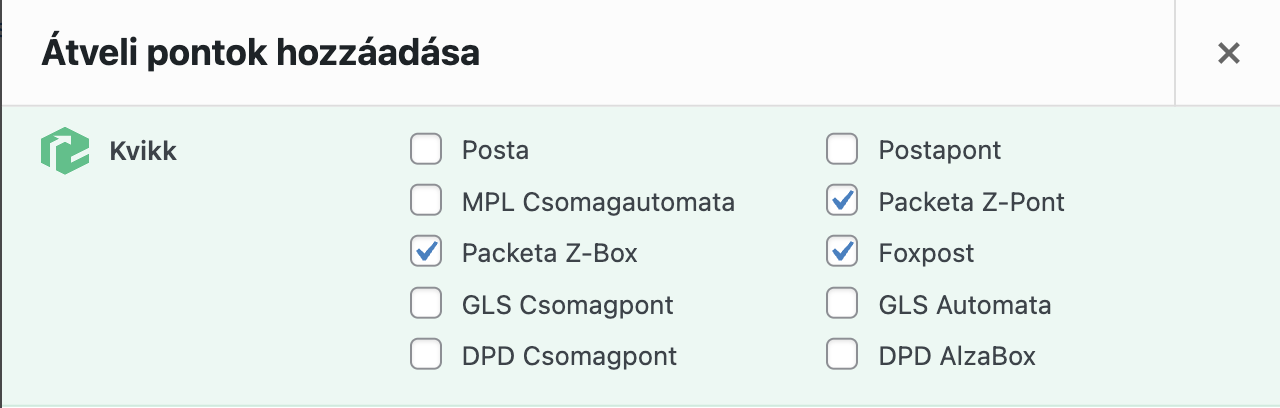Mark the DPD Csomagpont checkbox

426,354
